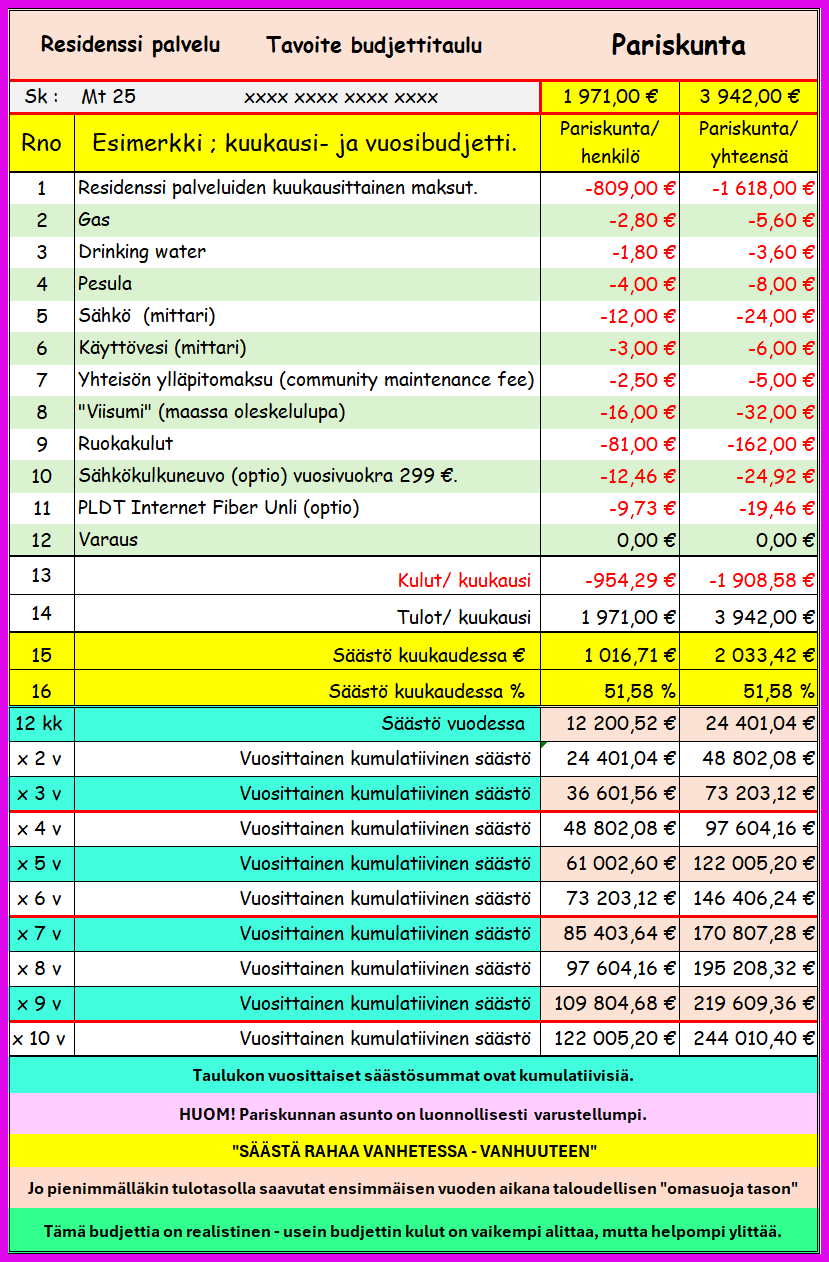Select income cell '3 942,00 €' in Sk row
The width and height of the screenshot is (829, 1262).
click(749, 97)
